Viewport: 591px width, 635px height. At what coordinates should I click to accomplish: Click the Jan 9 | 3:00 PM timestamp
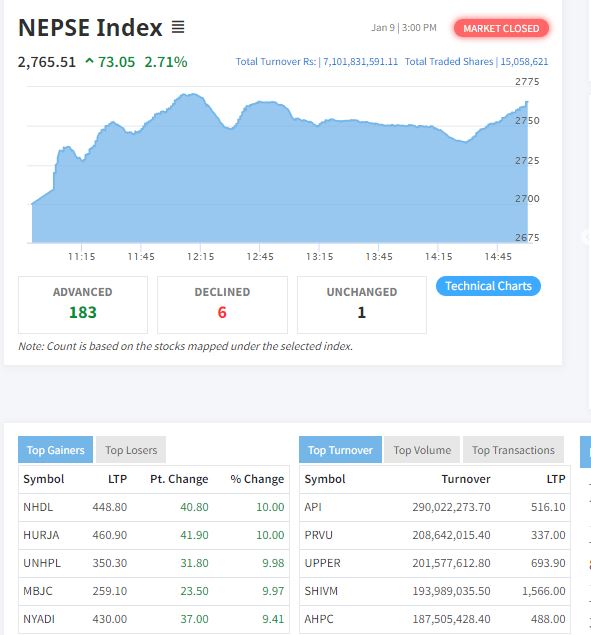pos(404,28)
